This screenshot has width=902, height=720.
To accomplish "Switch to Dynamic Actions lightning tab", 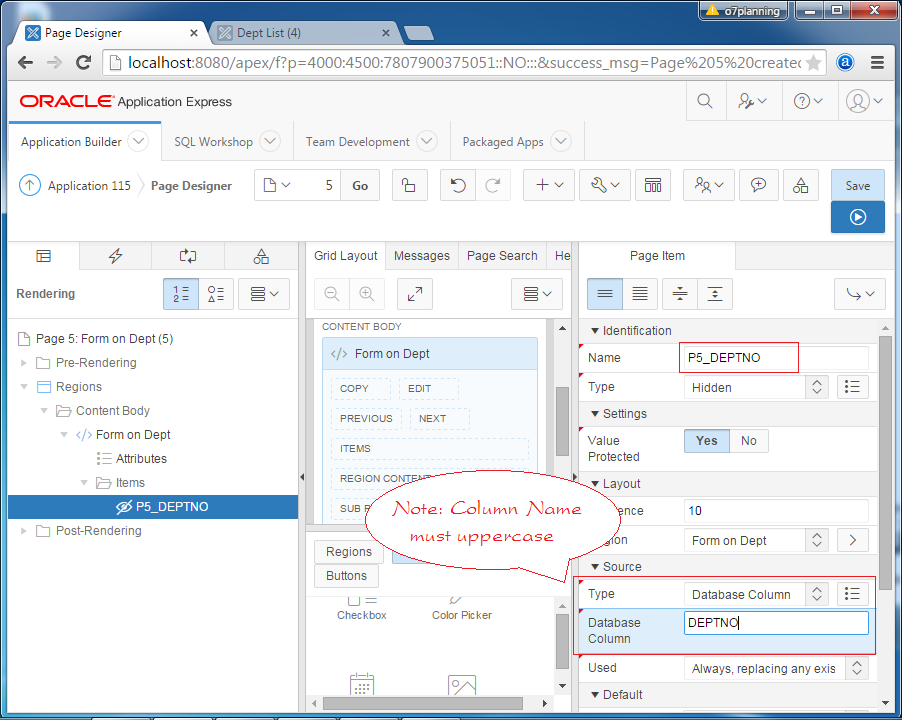I will pyautogui.click(x=116, y=256).
